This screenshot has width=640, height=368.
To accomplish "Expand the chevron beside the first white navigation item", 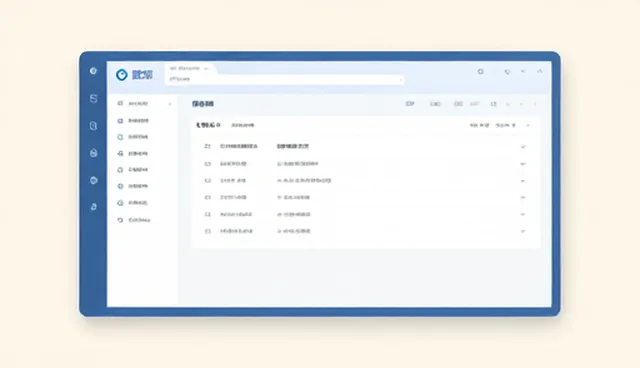I will [x=170, y=104].
